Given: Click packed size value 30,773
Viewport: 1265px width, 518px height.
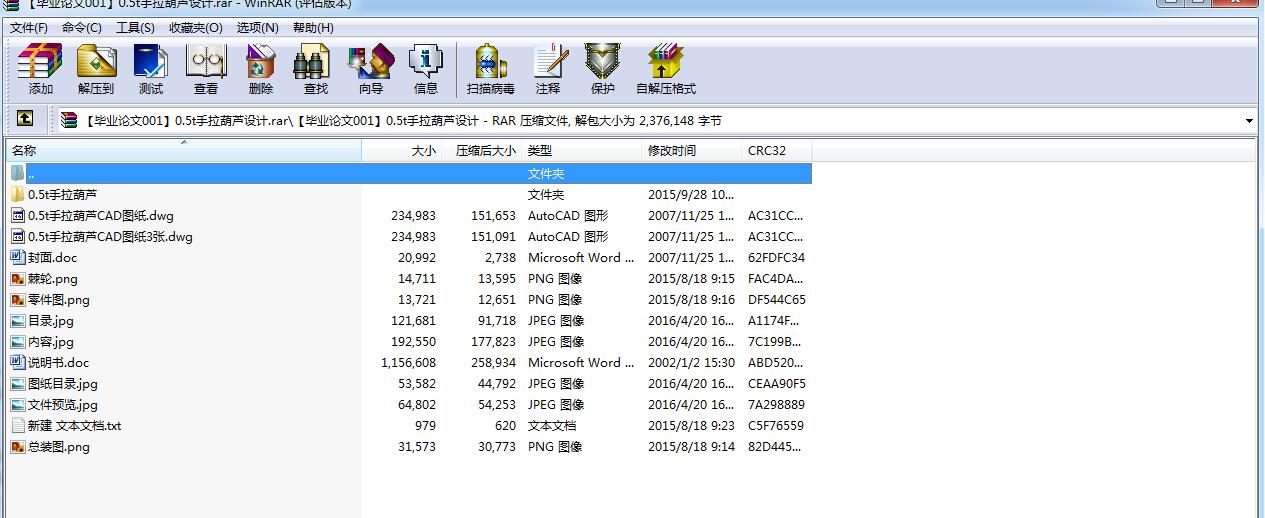Looking at the screenshot, I should (x=496, y=447).
